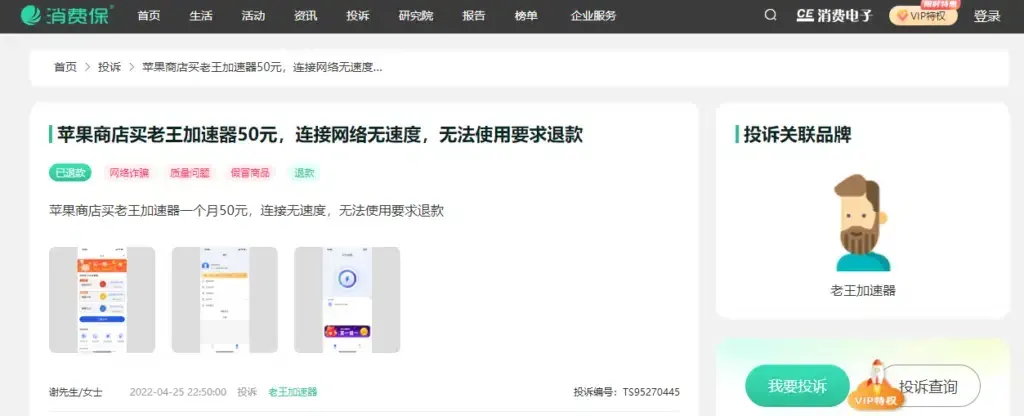Click the 投诉关联品牌 heading

[x=797, y=135]
